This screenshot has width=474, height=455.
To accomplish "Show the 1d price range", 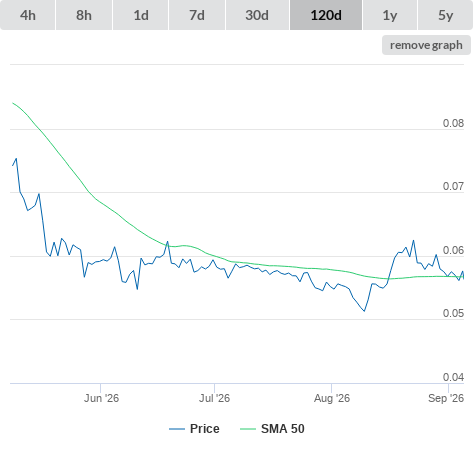I will pyautogui.click(x=141, y=15).
